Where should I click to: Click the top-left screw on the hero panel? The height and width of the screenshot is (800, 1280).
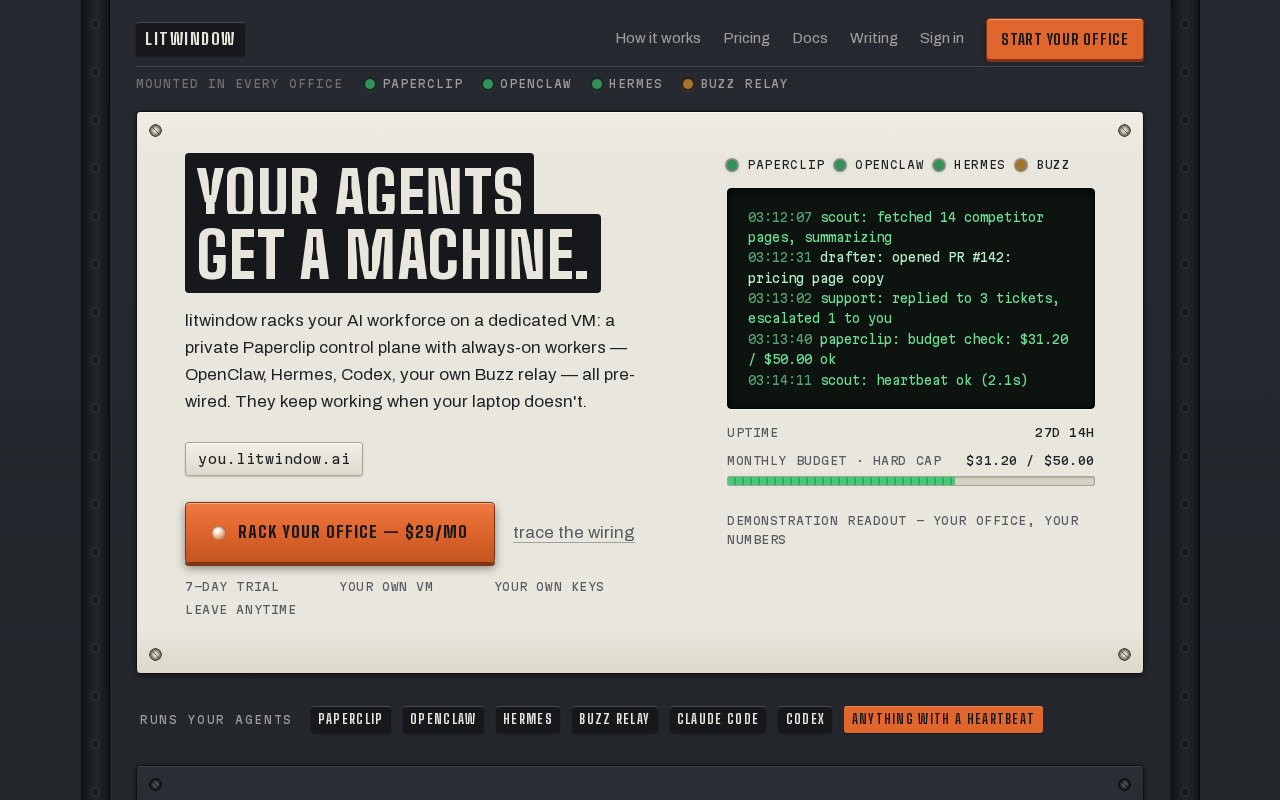[x=155, y=130]
